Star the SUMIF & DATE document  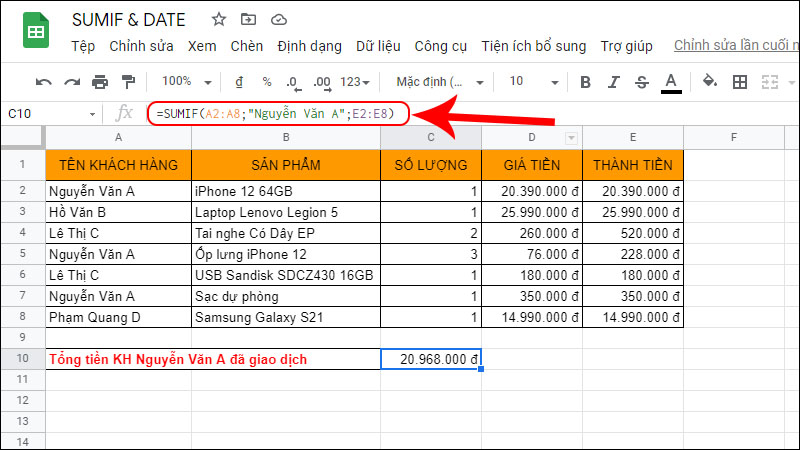point(219,19)
